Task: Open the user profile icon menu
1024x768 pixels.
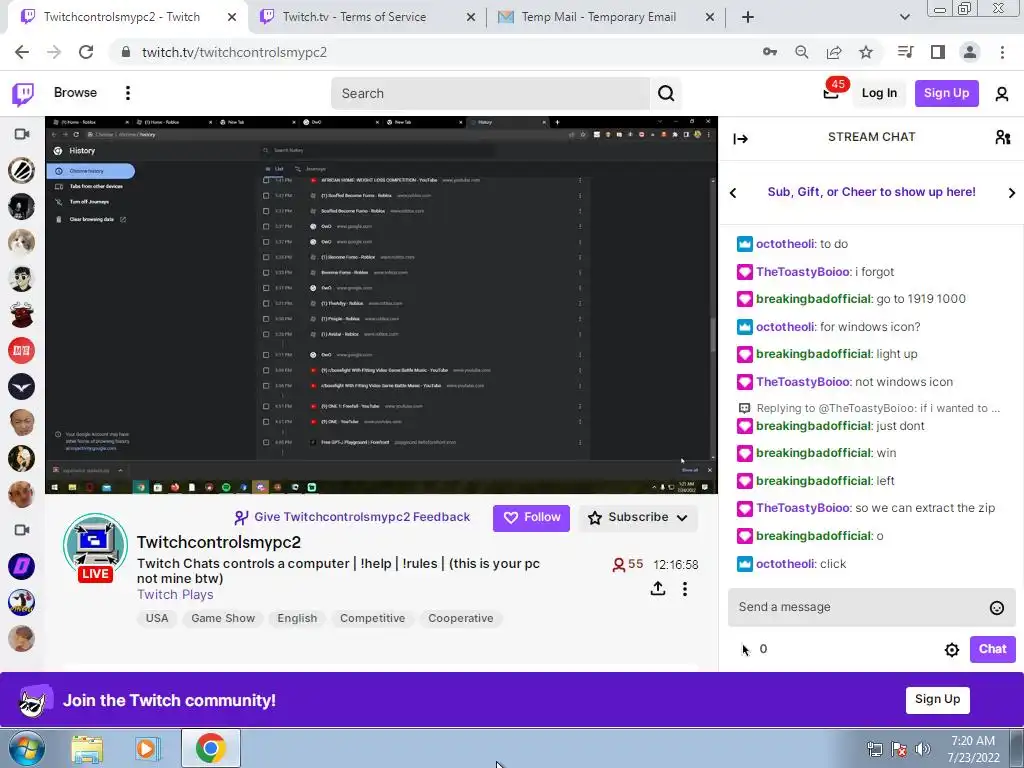Action: [1002, 93]
